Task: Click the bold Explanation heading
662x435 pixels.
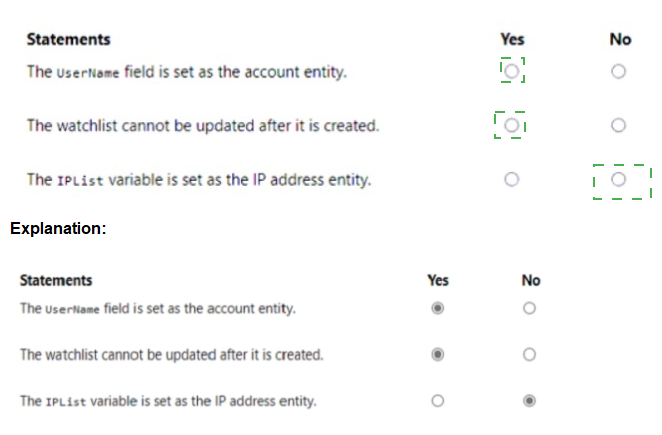Action: 58,229
